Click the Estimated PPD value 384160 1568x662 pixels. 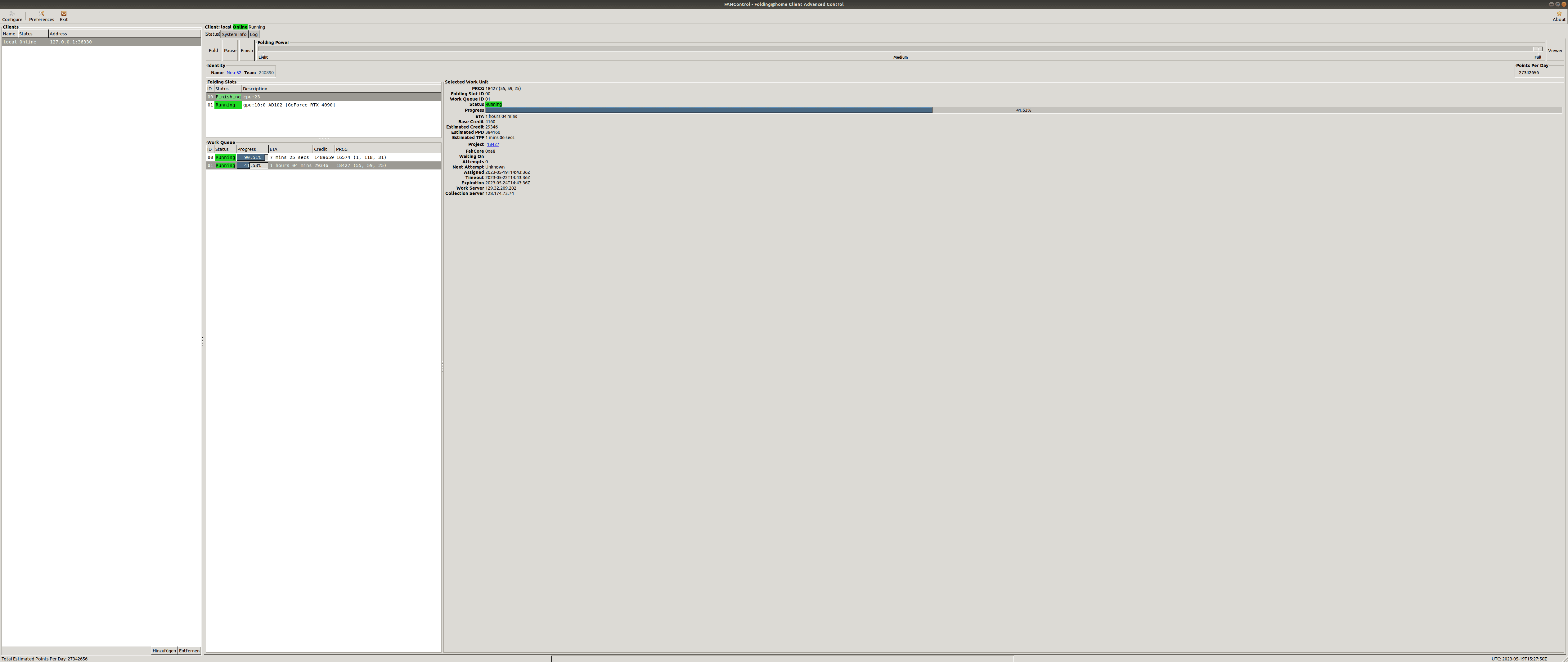[x=492, y=132]
